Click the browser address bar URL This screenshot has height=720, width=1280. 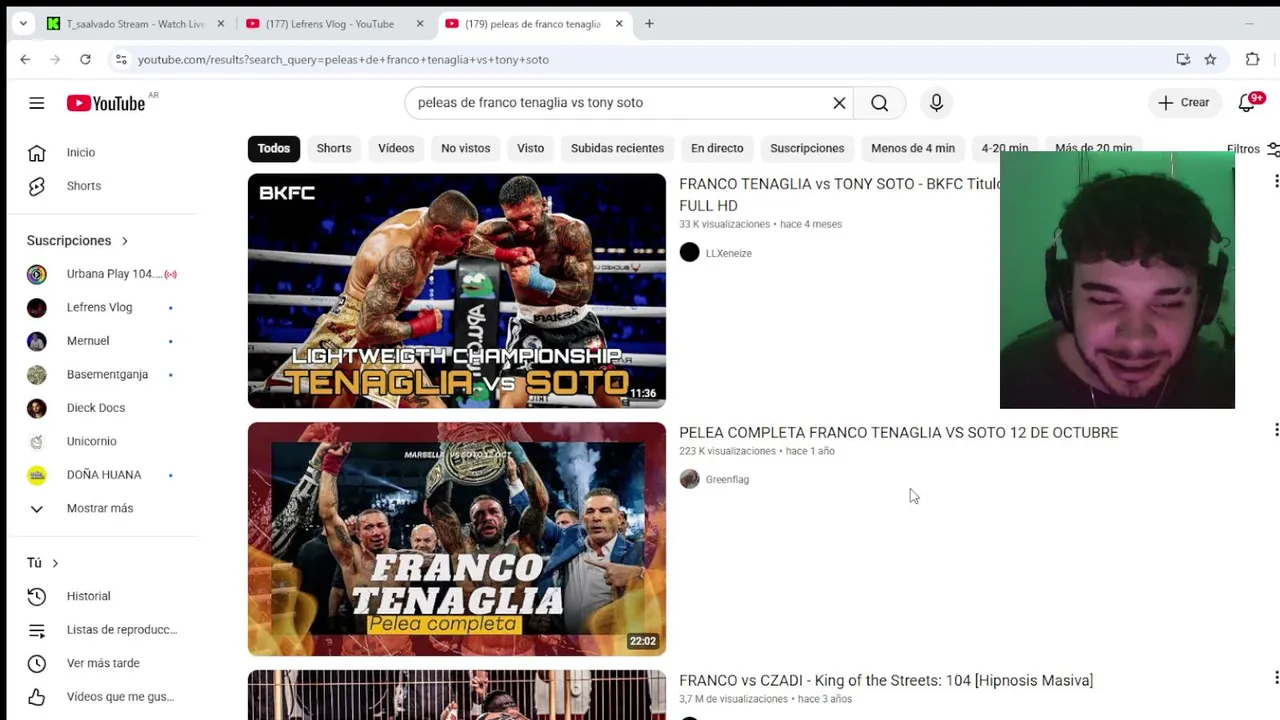tap(343, 60)
